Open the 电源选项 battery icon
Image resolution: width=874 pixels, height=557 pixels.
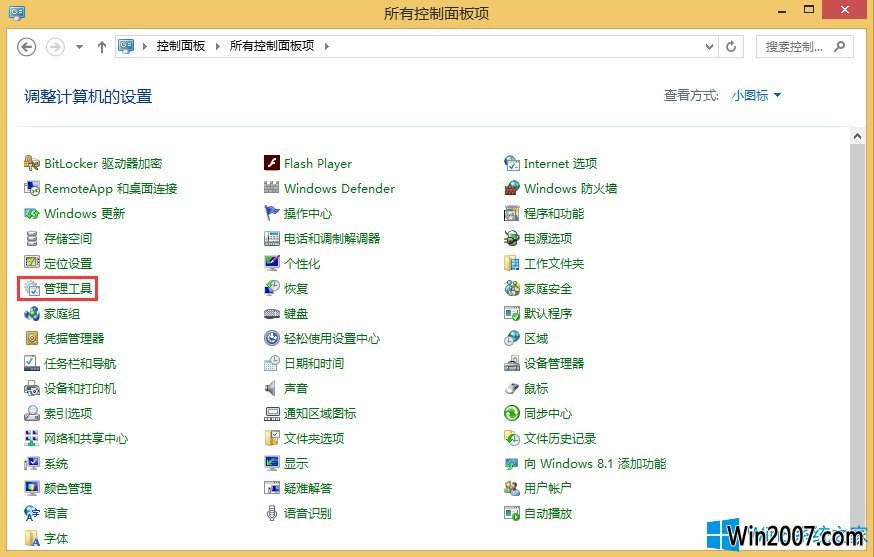click(x=512, y=238)
